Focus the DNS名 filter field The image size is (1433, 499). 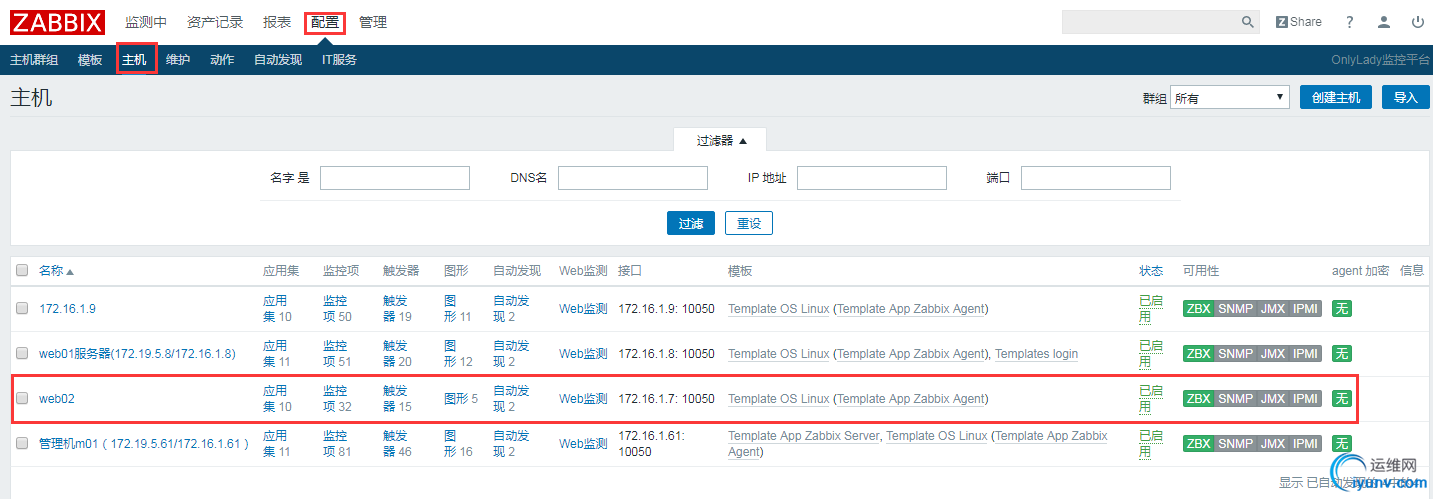633,178
